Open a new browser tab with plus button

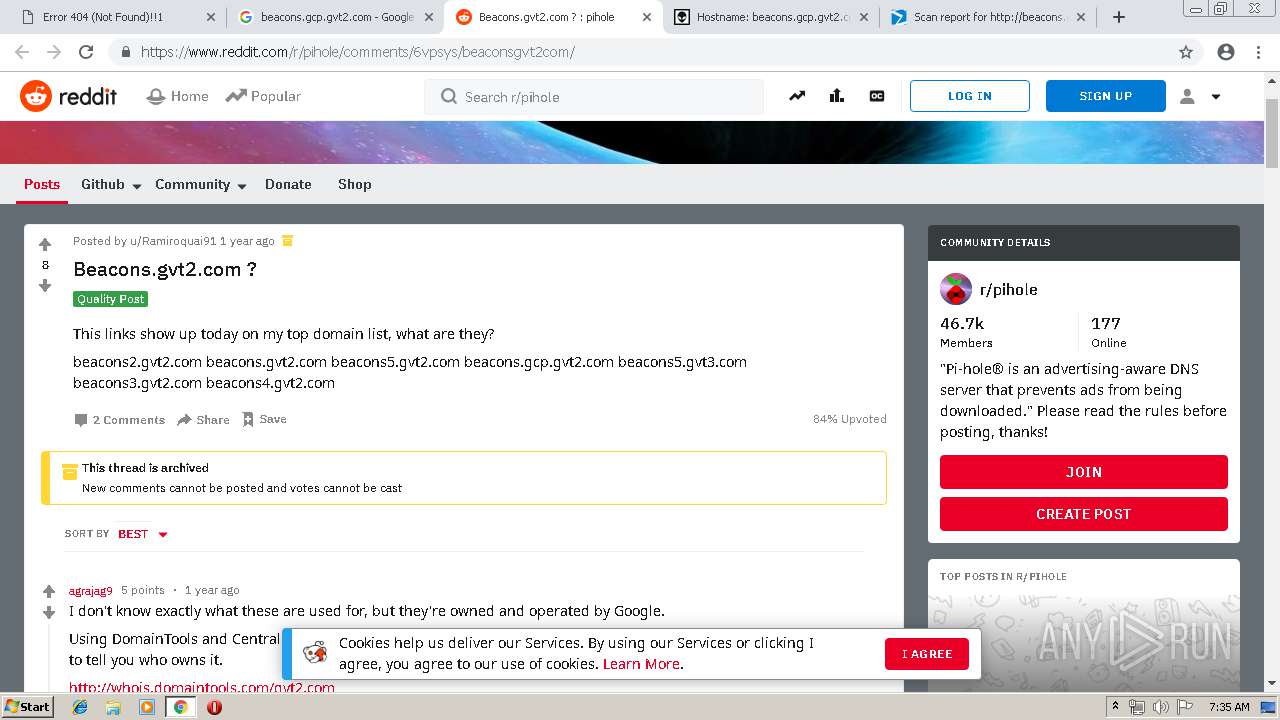pyautogui.click(x=1119, y=17)
